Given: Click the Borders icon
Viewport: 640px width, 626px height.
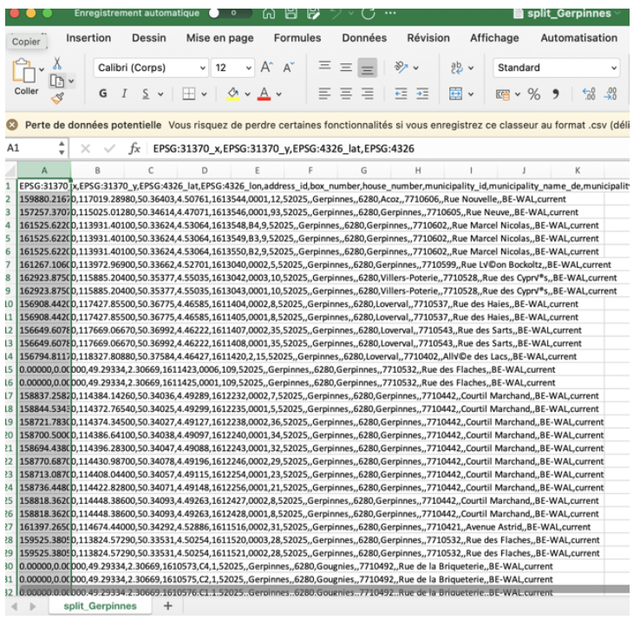Looking at the screenshot, I should [189, 94].
